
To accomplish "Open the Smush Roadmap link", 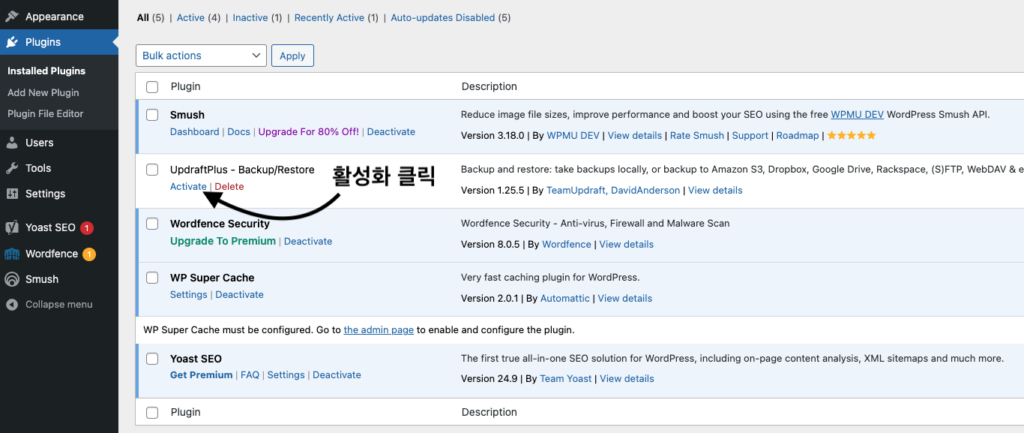I will coord(797,136).
